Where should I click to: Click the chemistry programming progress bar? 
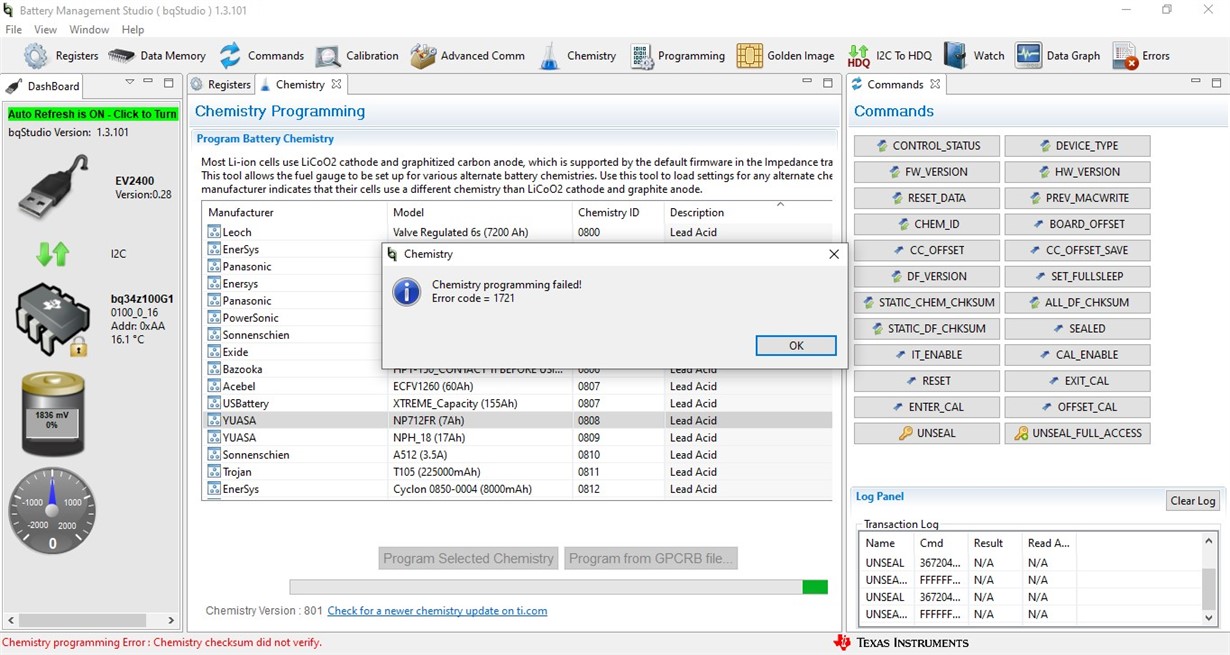[x=558, y=587]
